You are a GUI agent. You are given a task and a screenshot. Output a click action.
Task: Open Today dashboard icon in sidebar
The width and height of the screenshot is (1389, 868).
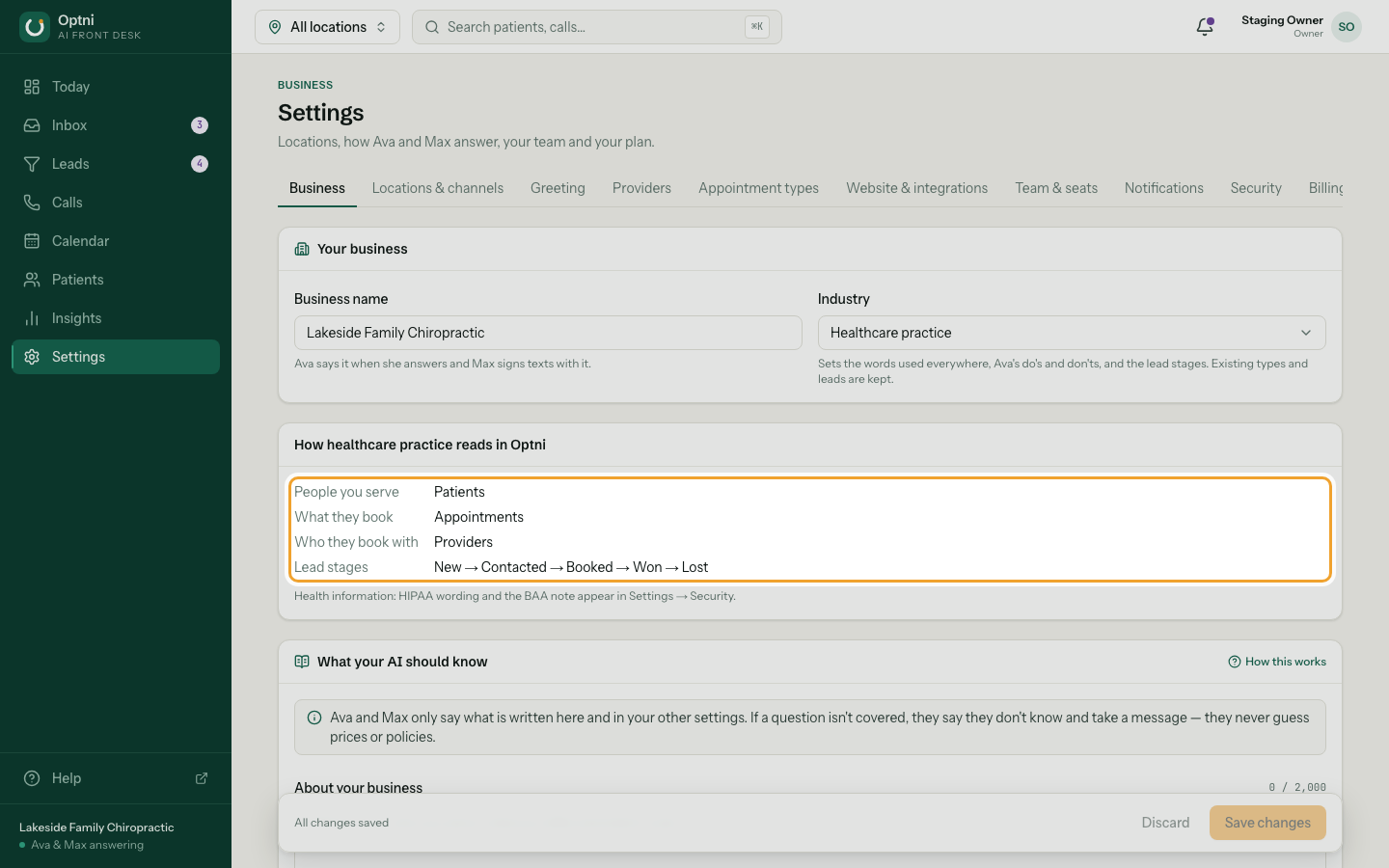[32, 87]
